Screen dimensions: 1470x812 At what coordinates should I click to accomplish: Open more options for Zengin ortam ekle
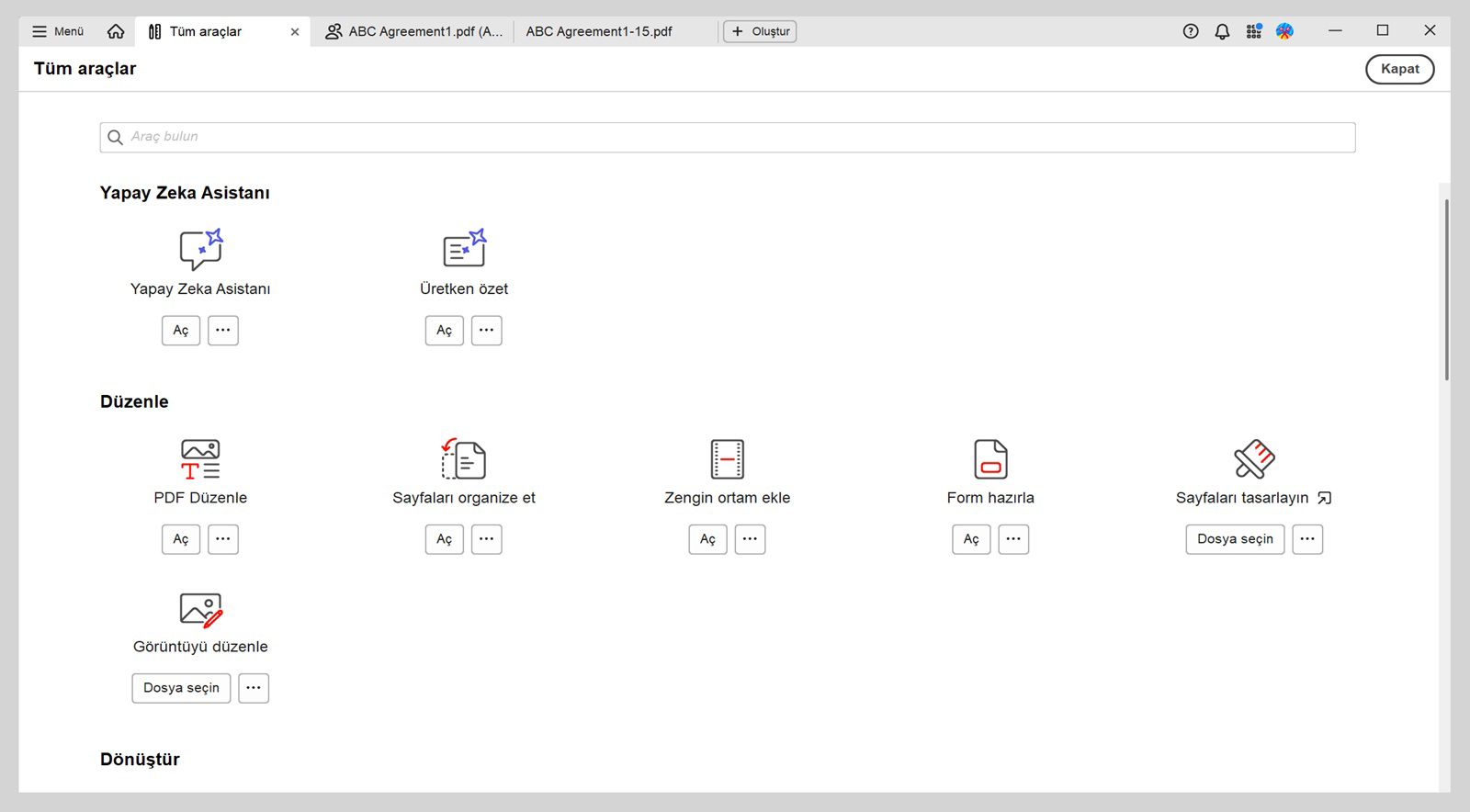[x=751, y=539]
